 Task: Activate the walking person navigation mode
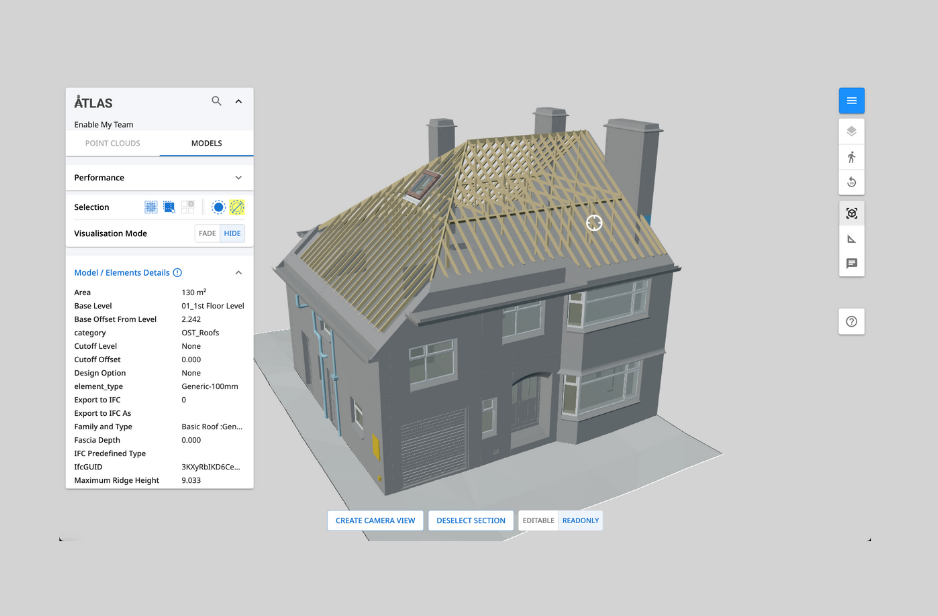pos(851,157)
